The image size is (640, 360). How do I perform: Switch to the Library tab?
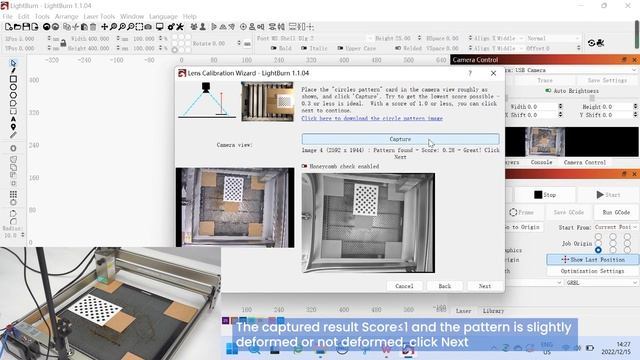click(493, 311)
